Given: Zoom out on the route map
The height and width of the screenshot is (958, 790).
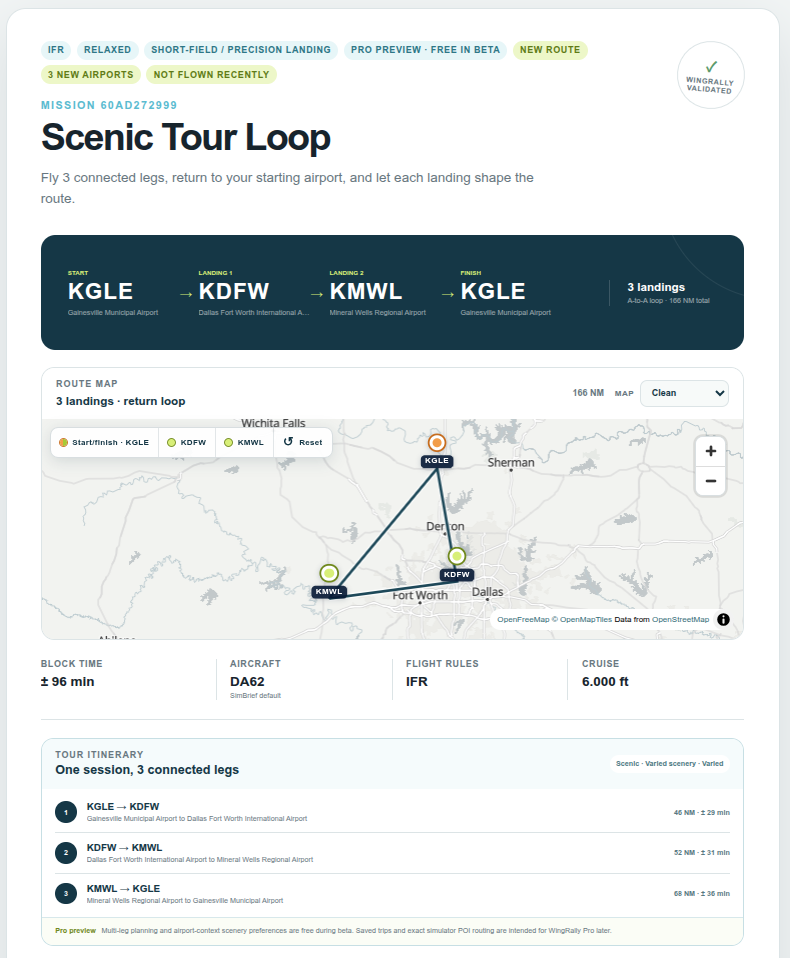Looking at the screenshot, I should pos(711,481).
